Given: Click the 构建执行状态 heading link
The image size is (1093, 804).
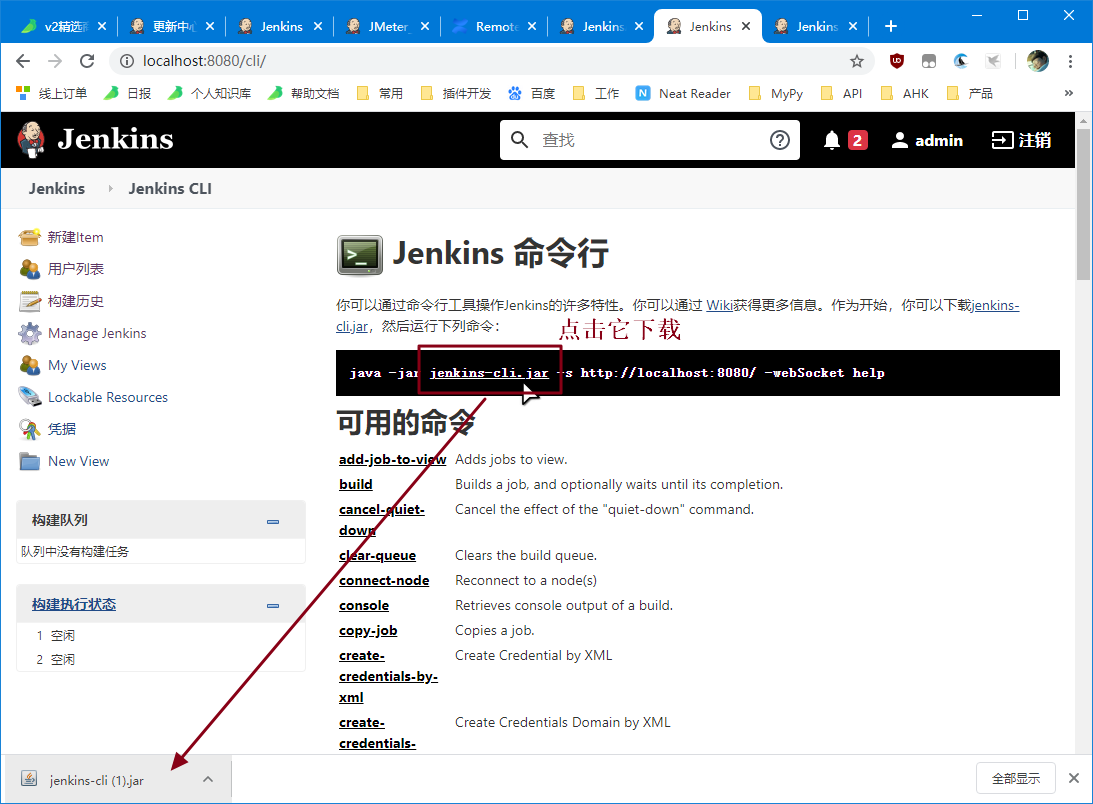Looking at the screenshot, I should click(74, 605).
